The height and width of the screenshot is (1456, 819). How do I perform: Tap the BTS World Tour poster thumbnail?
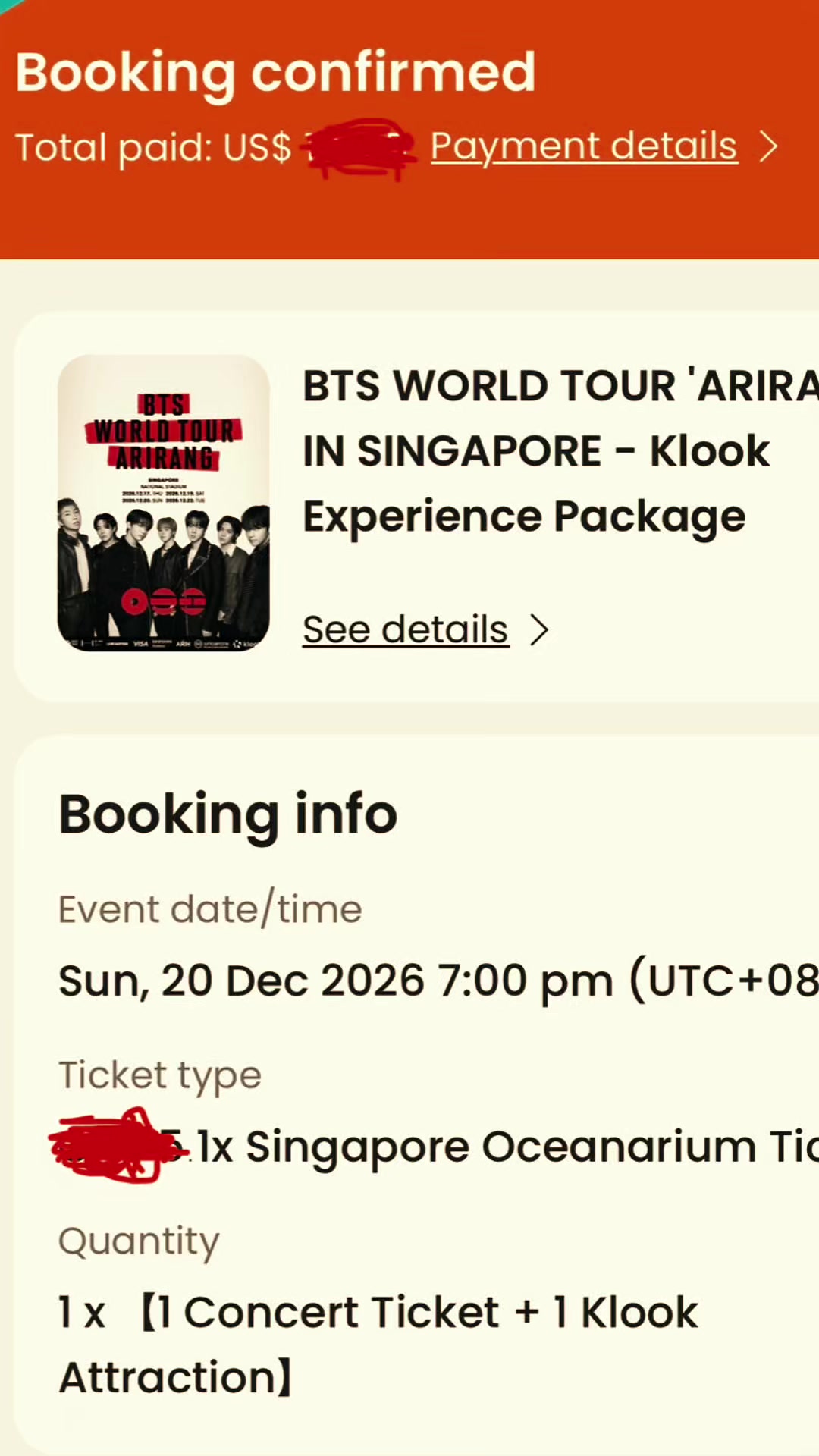(164, 503)
